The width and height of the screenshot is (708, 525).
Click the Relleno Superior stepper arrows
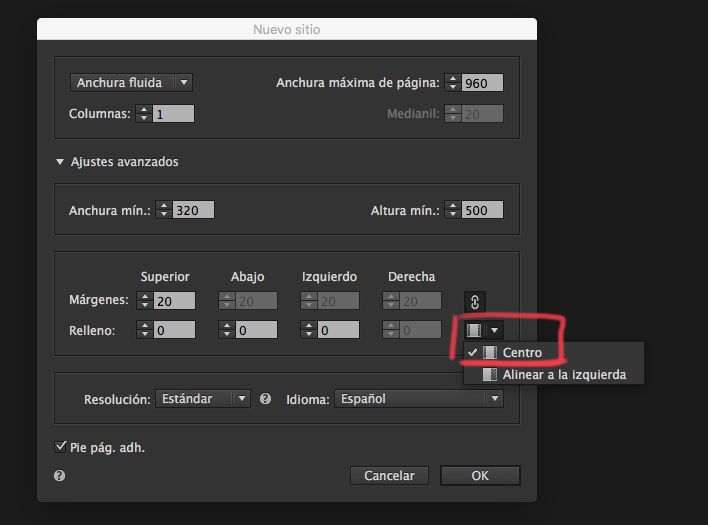click(145, 330)
